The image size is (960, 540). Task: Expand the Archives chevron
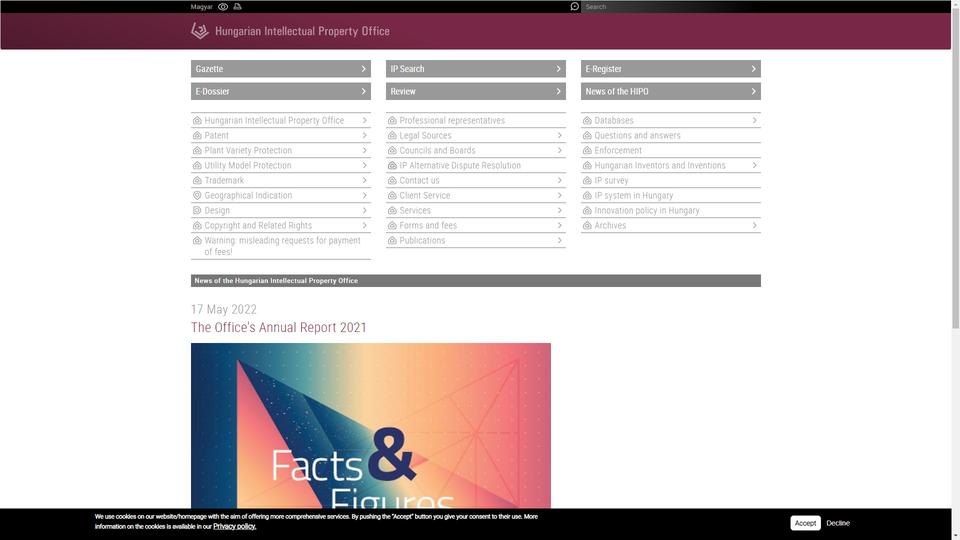click(754, 225)
